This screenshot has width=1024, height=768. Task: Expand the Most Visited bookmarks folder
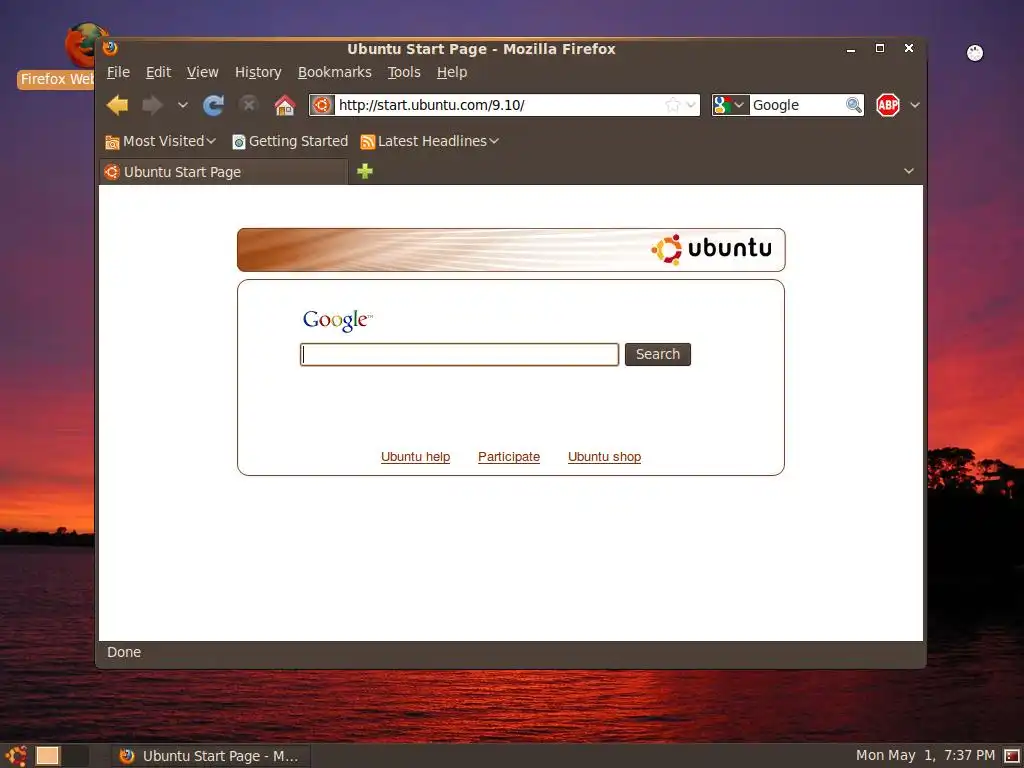(x=161, y=141)
